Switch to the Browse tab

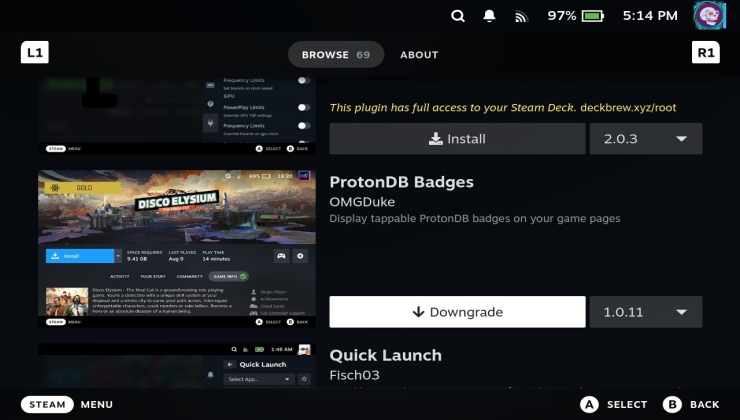[336, 54]
